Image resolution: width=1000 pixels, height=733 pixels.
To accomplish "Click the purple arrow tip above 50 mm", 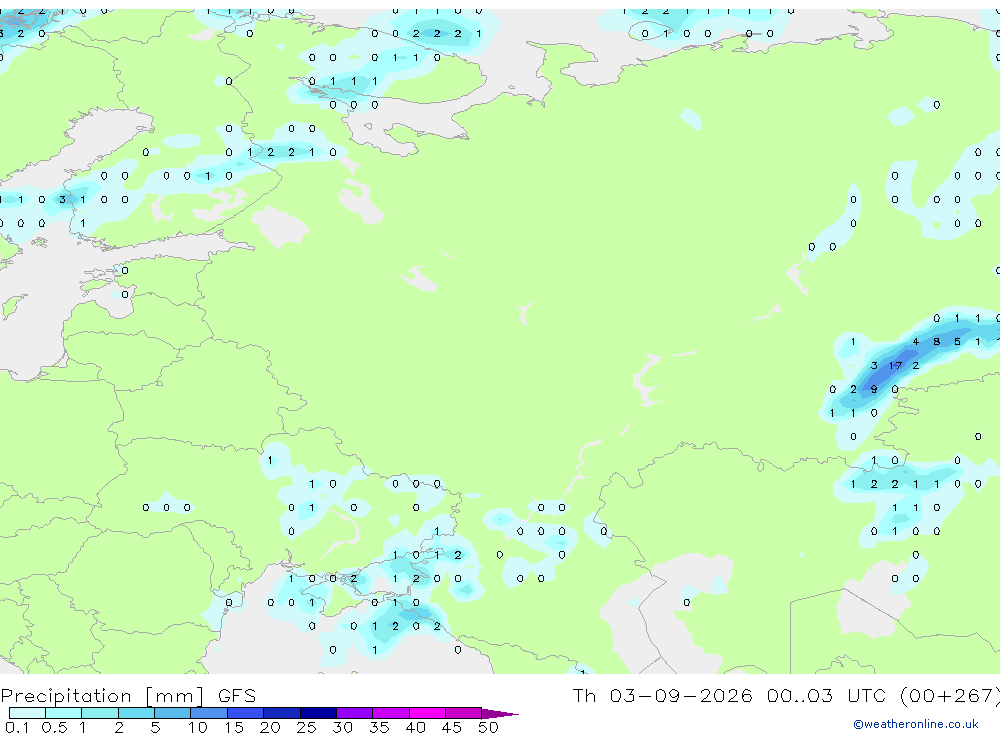I will click(x=500, y=714).
